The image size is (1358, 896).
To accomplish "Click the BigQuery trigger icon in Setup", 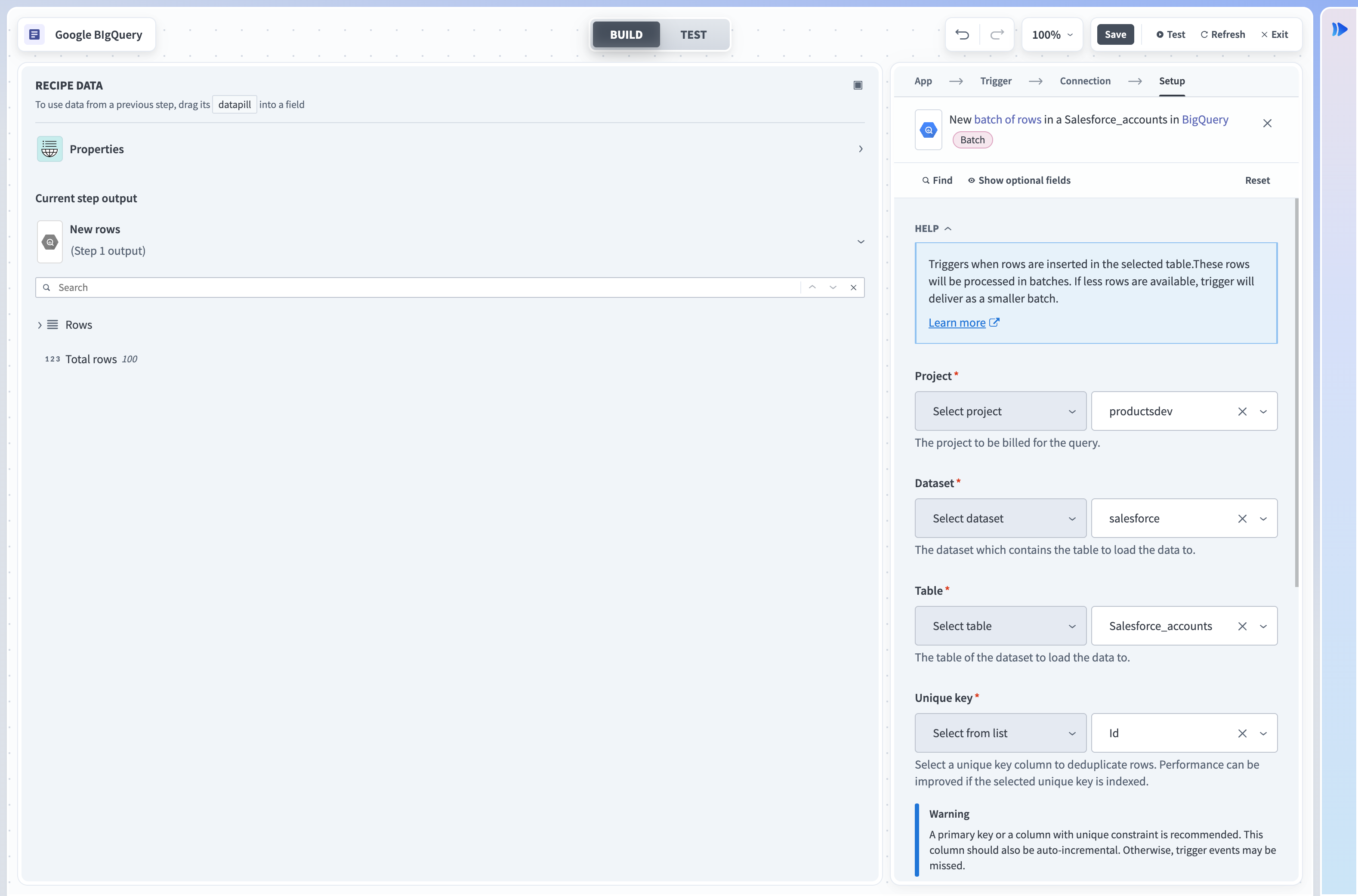I will tap(929, 130).
